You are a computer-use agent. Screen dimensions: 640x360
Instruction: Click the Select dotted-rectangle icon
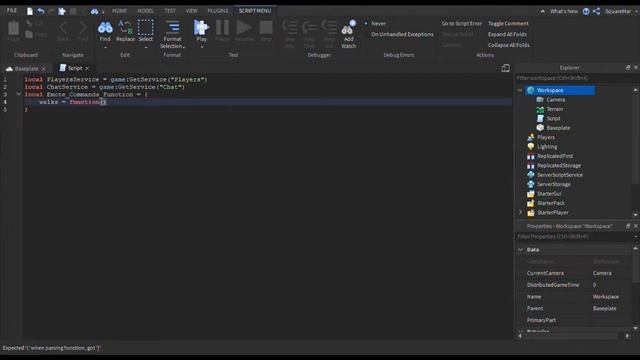[145, 27]
